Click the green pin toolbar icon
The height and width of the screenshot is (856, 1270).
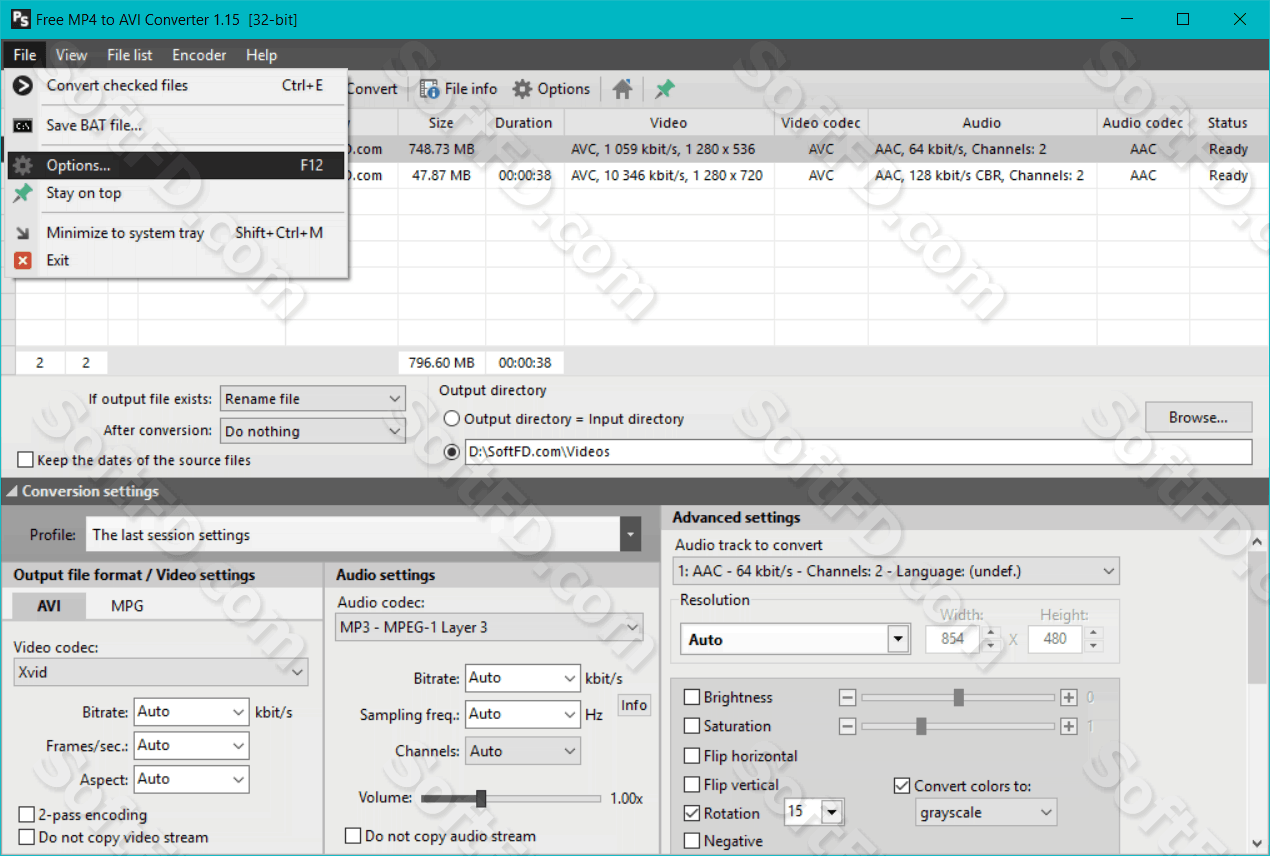click(664, 89)
